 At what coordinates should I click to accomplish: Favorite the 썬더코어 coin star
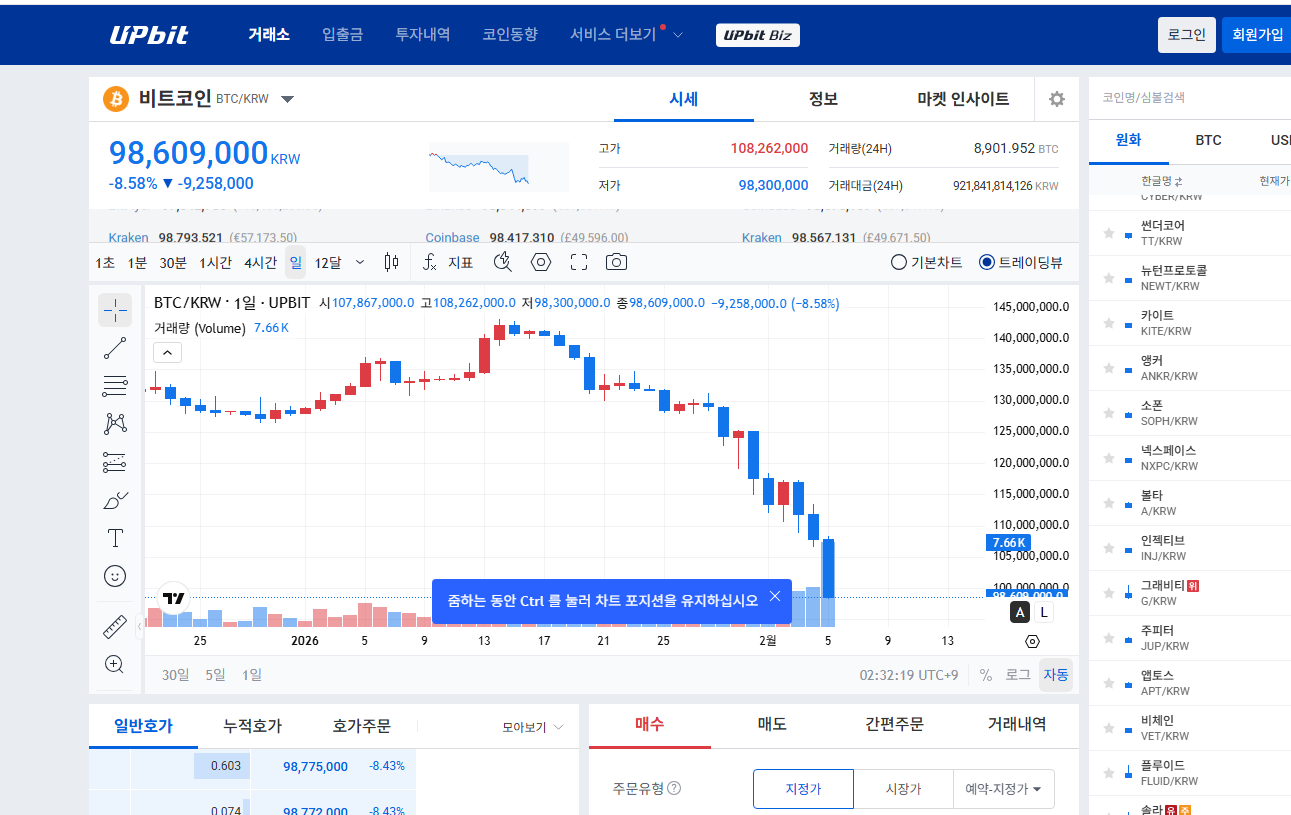[x=1108, y=233]
